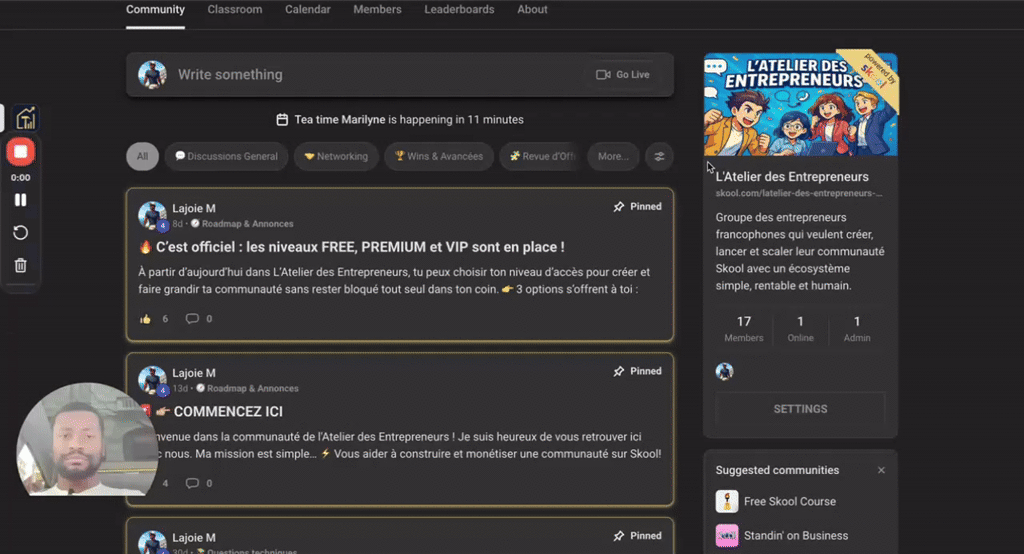
Task: Filter posts by Revue d'Offre category
Action: coord(541,157)
